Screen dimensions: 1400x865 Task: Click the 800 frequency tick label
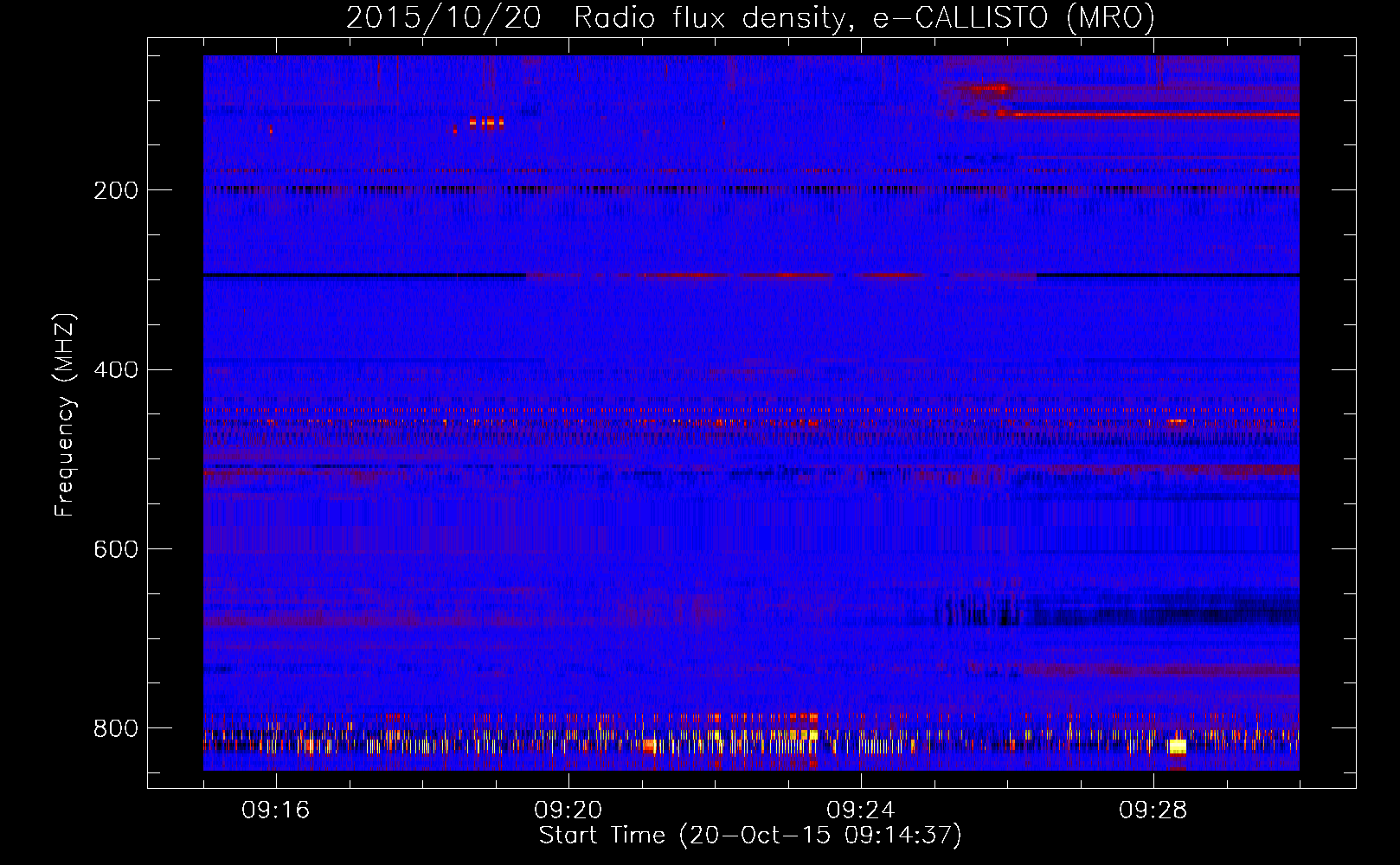(116, 729)
